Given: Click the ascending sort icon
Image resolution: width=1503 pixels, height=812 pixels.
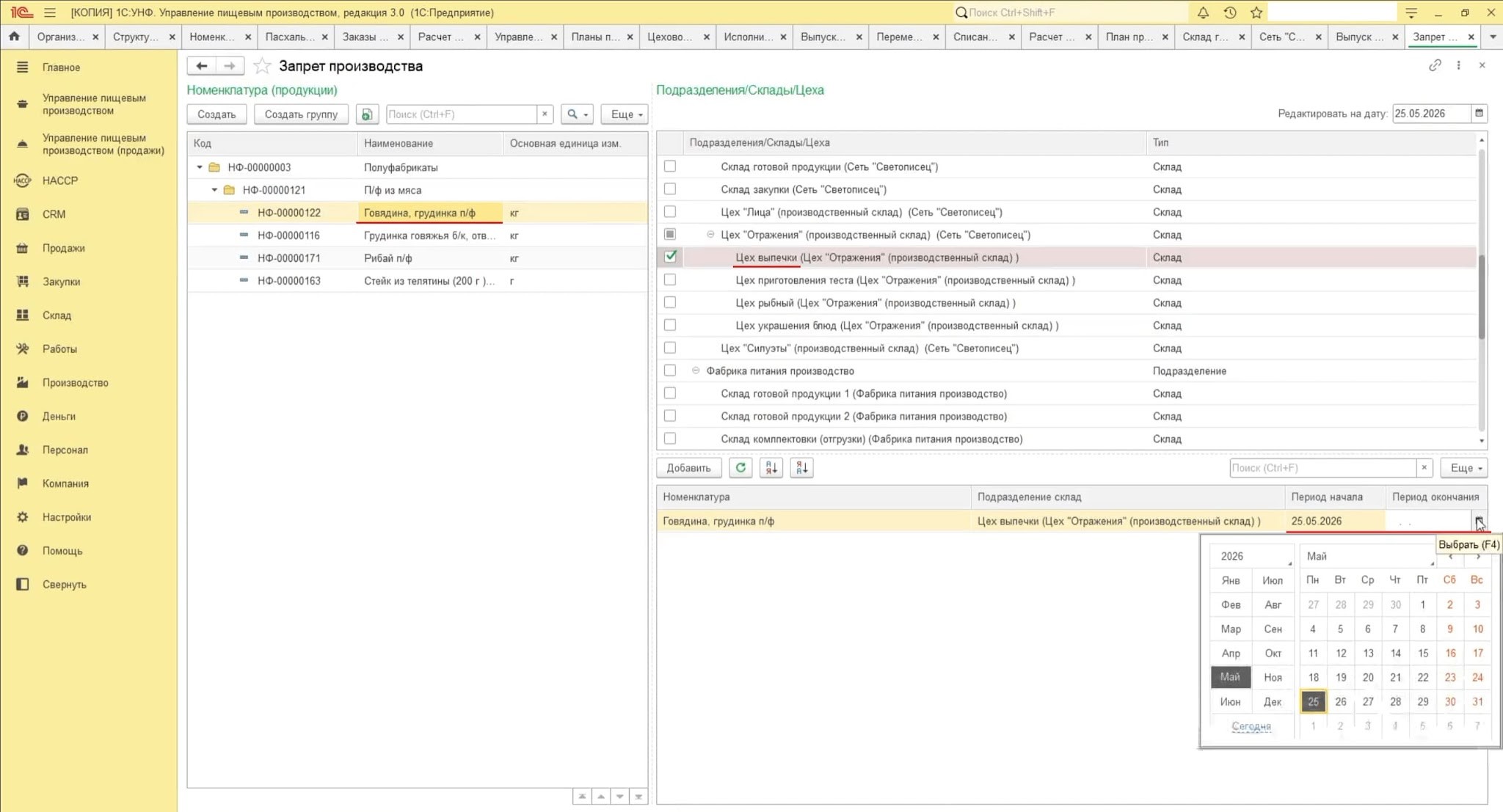Looking at the screenshot, I should click(771, 468).
